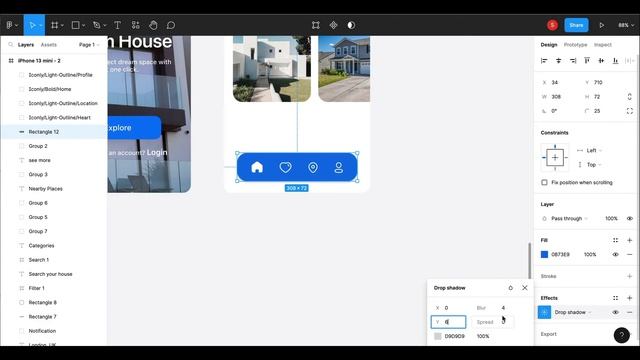Click Align left icon
The height and width of the screenshot is (360, 640).
pos(544,61)
